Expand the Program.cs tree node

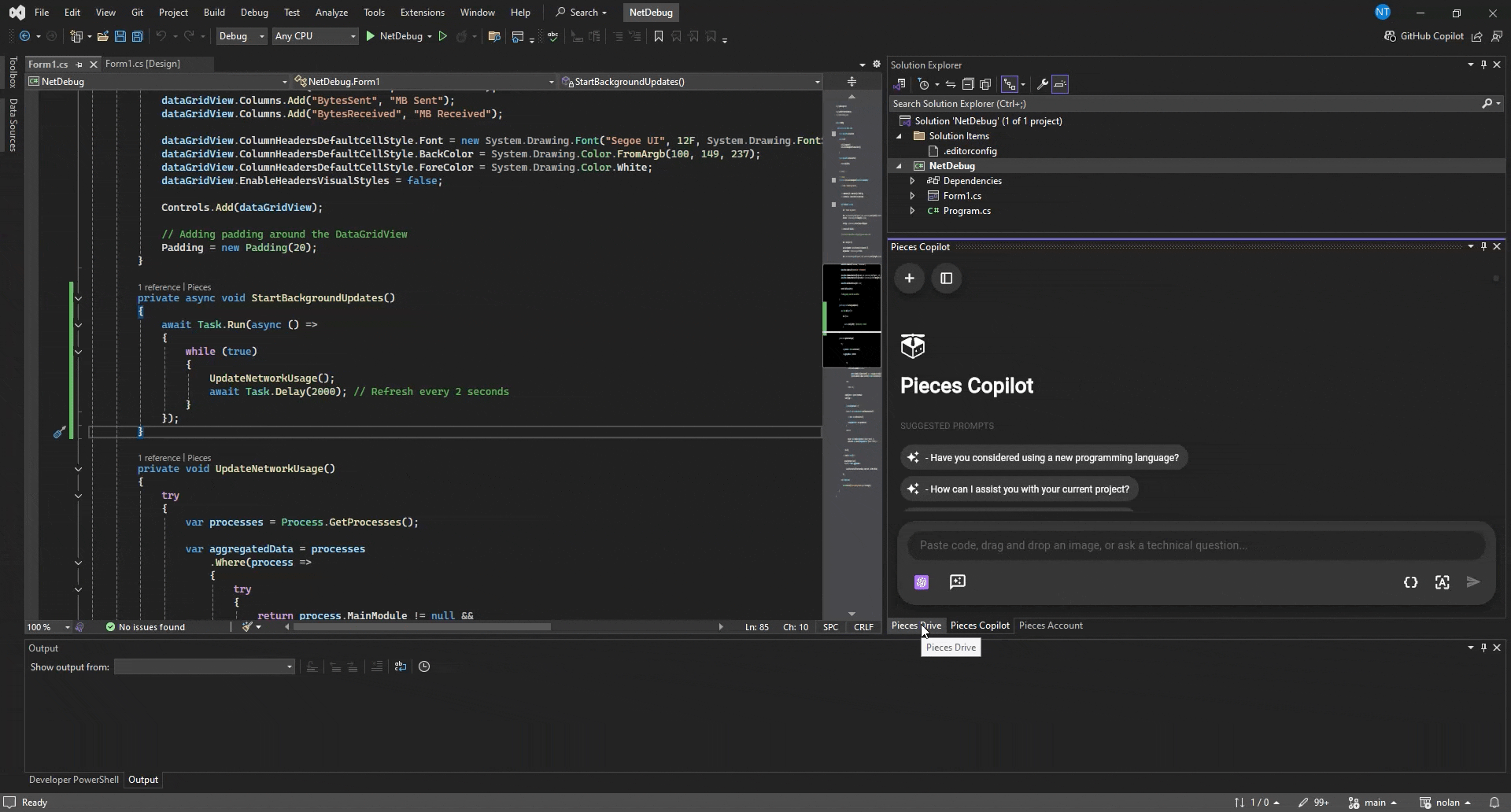(x=912, y=211)
